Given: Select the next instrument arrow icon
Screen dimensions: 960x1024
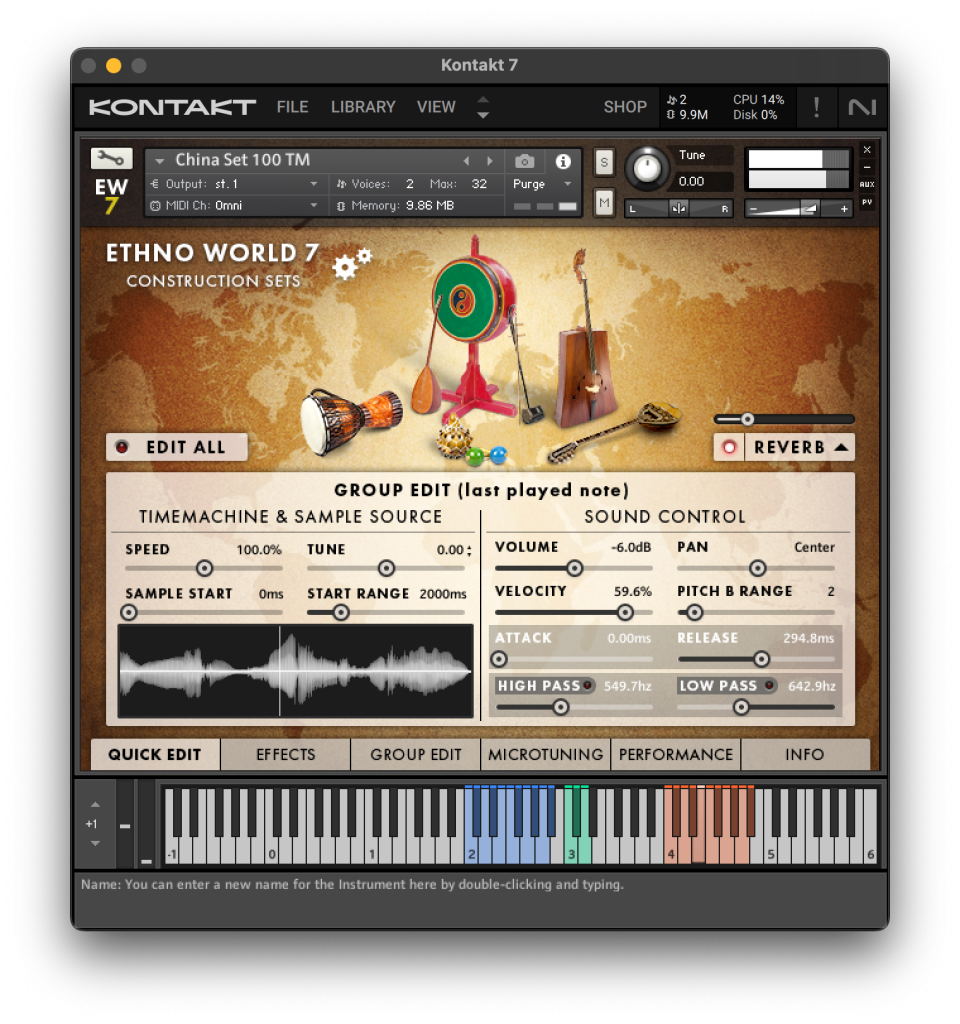Looking at the screenshot, I should (x=490, y=161).
